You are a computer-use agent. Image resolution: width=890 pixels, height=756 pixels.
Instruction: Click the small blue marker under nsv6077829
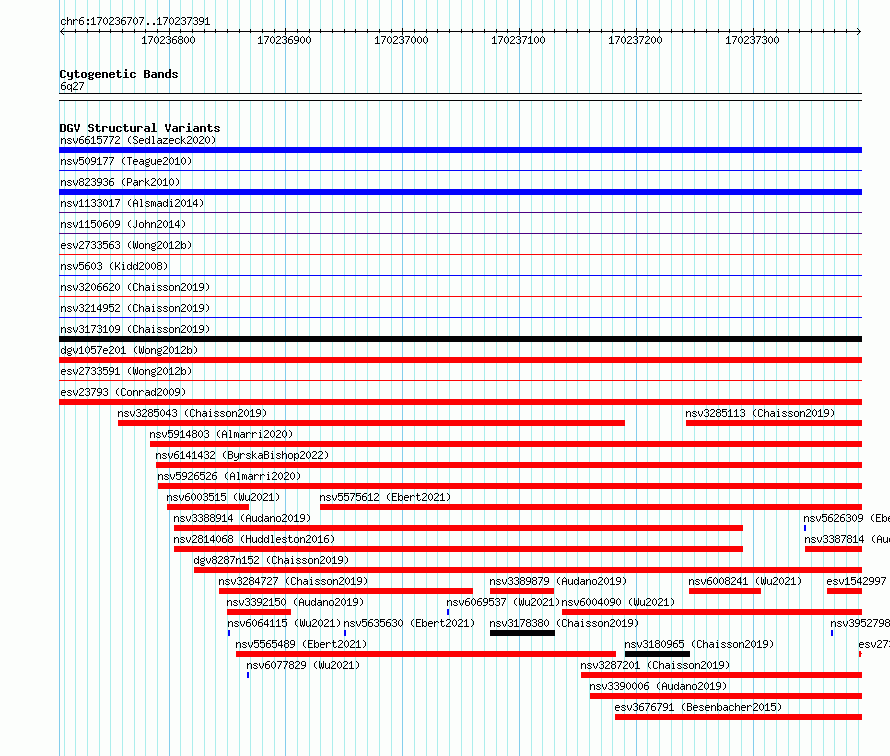(x=248, y=675)
